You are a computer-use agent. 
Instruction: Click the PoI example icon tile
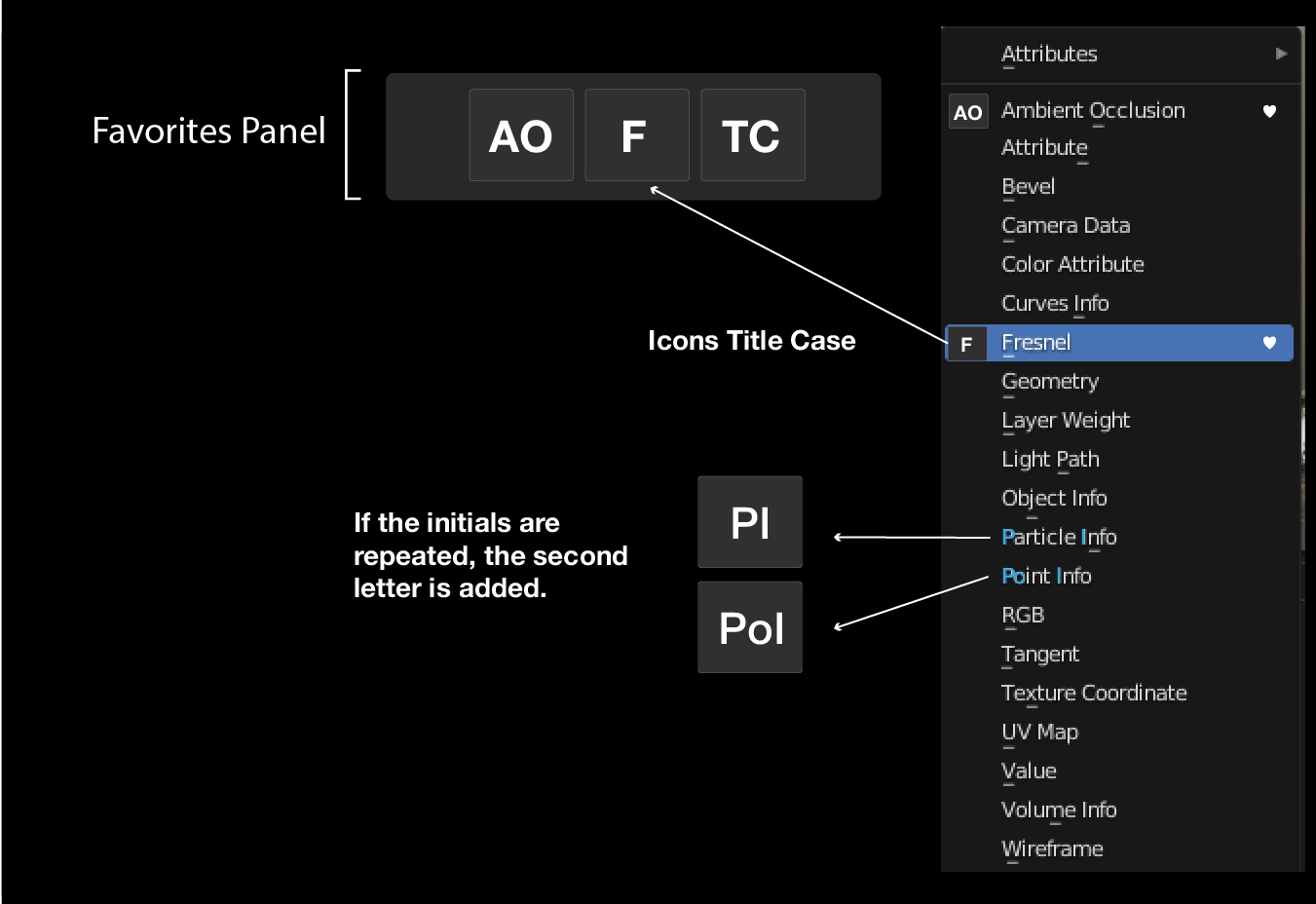[750, 627]
